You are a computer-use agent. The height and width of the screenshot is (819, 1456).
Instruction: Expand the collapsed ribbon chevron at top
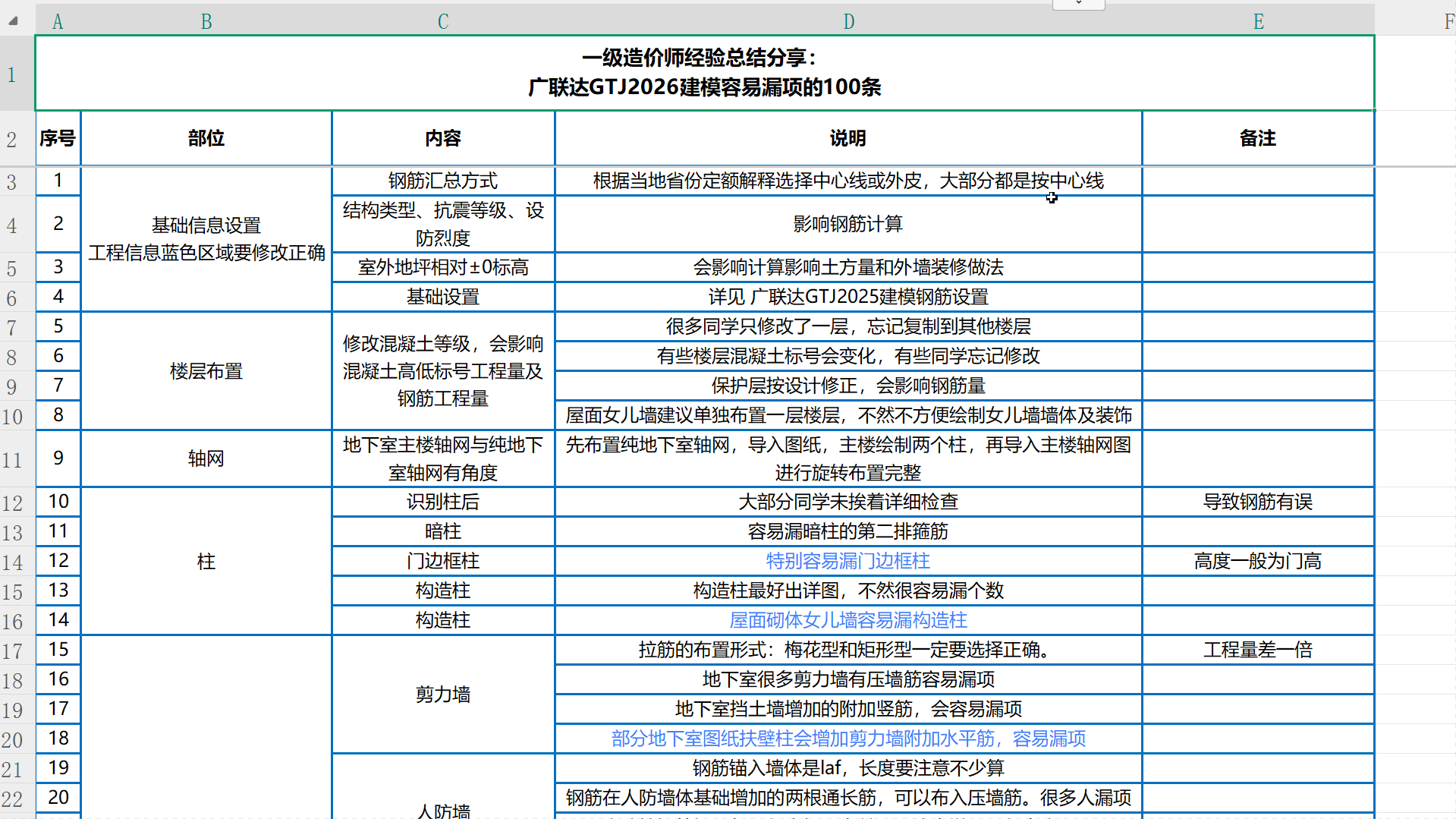1078,4
